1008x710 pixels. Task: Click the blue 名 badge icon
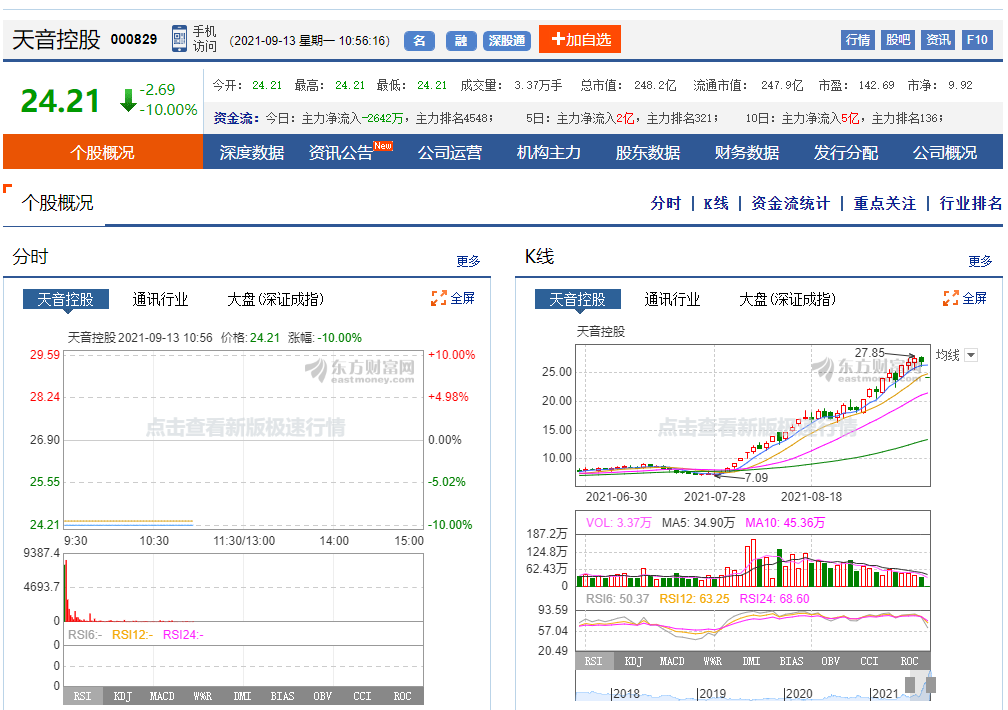[x=419, y=41]
